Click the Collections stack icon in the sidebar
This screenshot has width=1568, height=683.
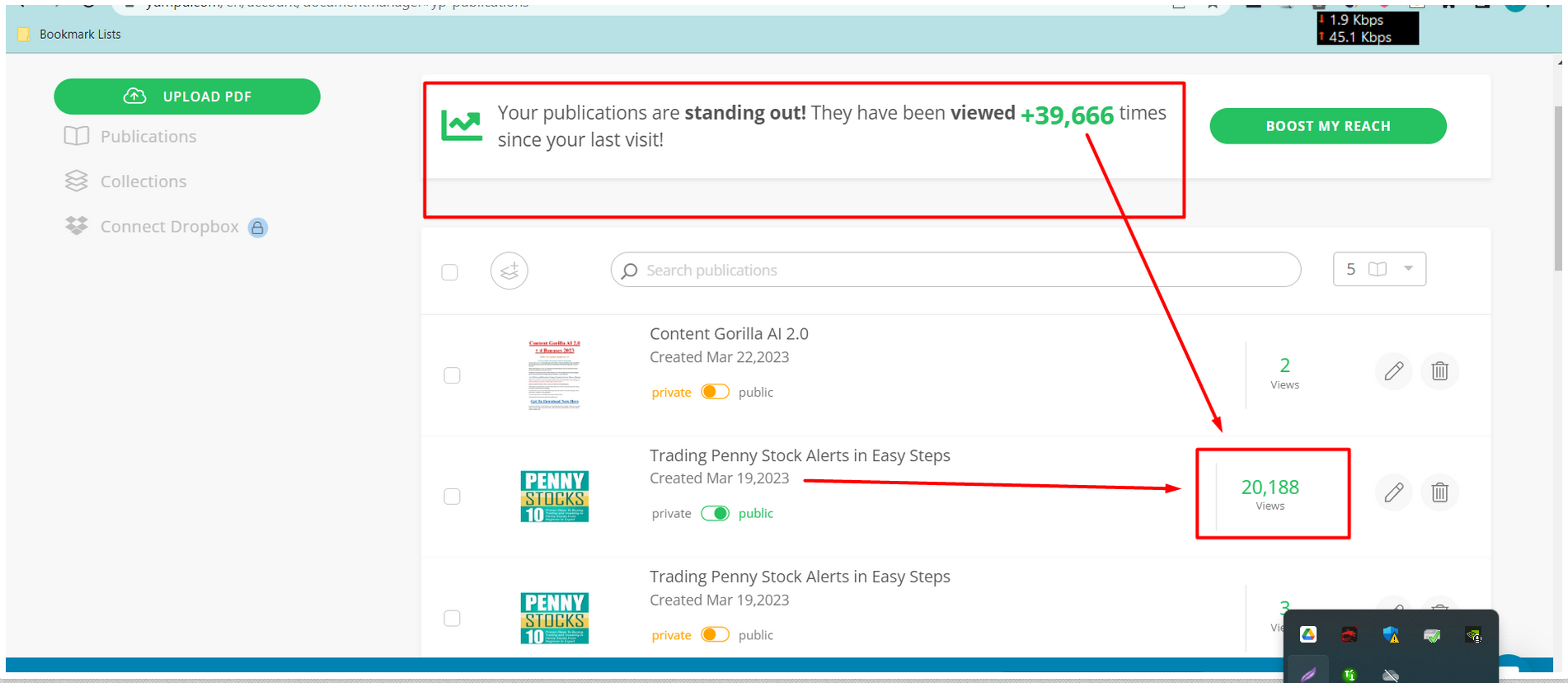tap(77, 181)
